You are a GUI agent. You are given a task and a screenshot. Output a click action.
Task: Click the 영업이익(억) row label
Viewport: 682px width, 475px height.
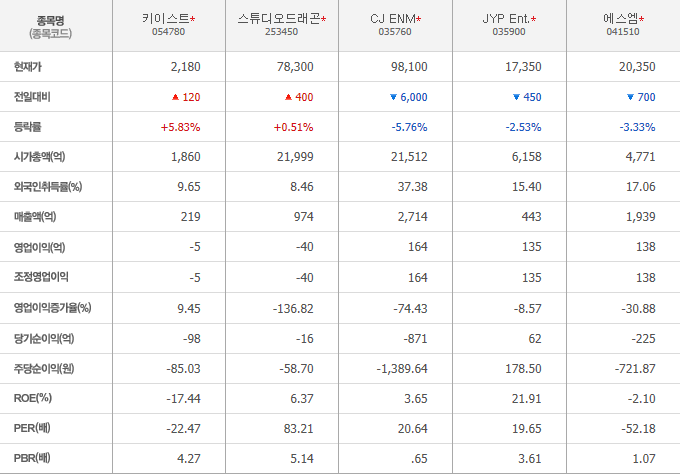click(40, 247)
